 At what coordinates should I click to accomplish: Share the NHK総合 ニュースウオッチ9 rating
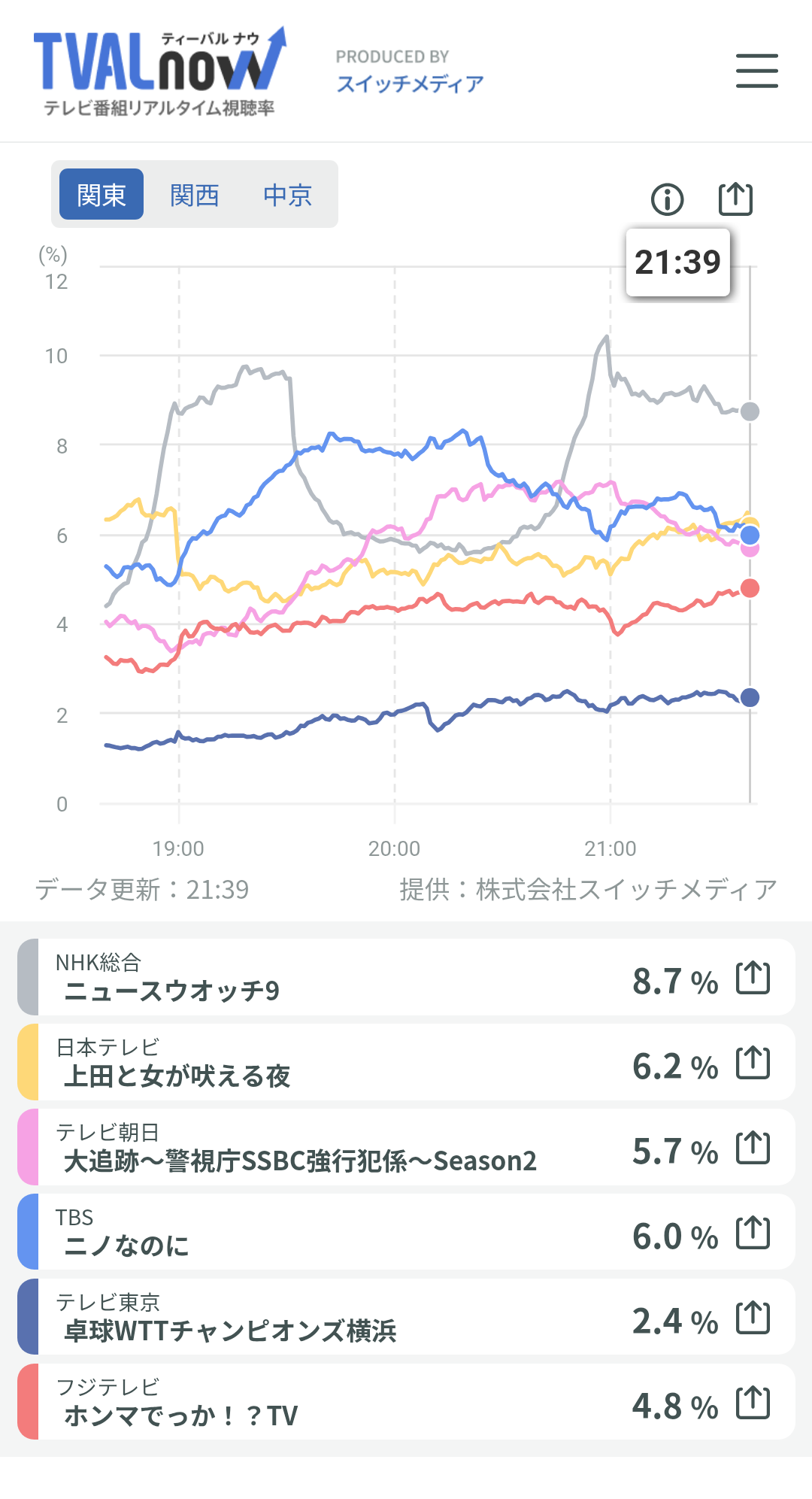pos(753,978)
